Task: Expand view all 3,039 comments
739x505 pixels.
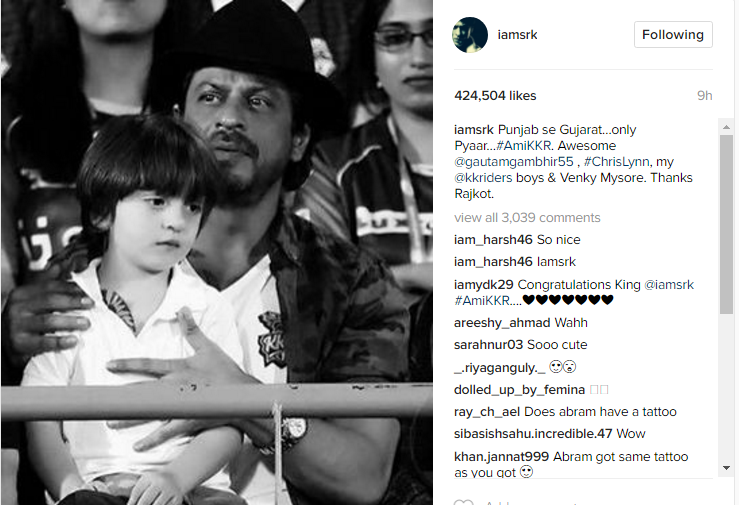Action: coord(527,218)
